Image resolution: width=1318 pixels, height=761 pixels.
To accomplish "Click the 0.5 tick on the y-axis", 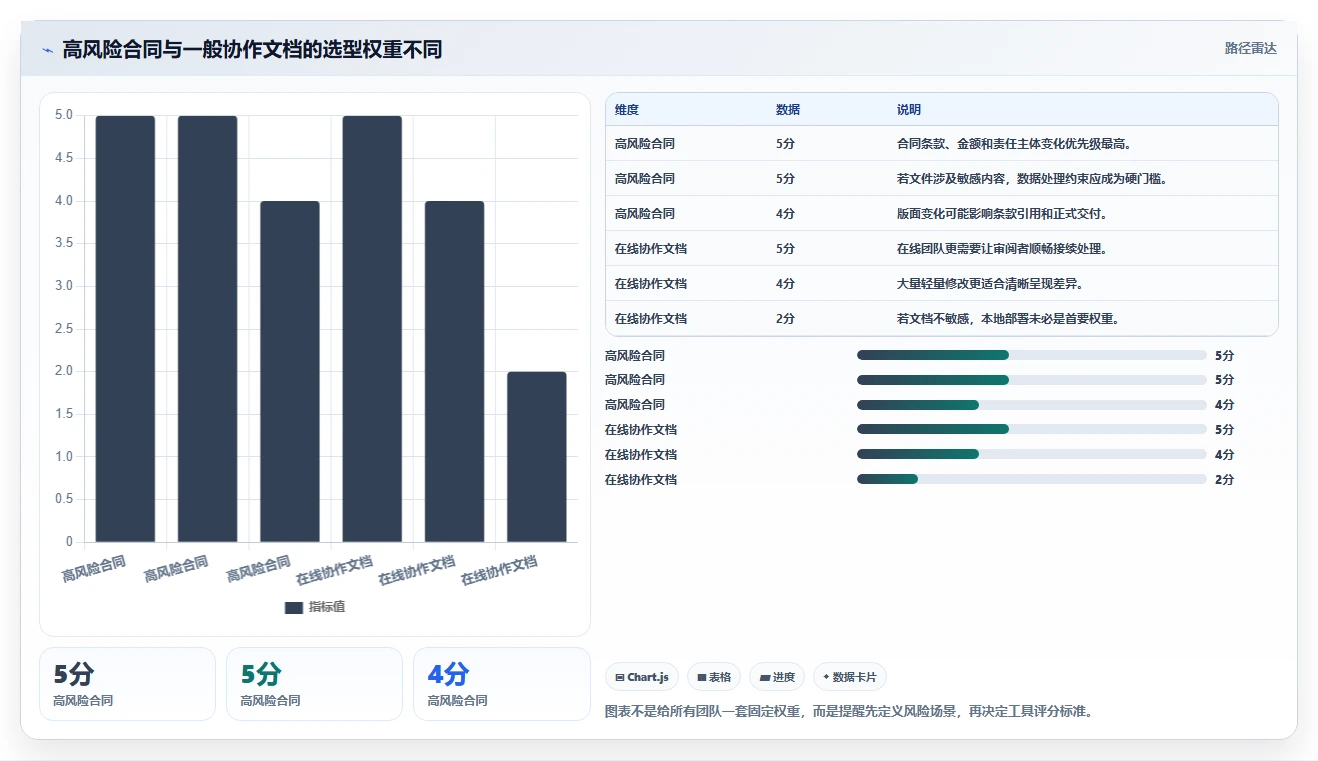I will tap(64, 499).
